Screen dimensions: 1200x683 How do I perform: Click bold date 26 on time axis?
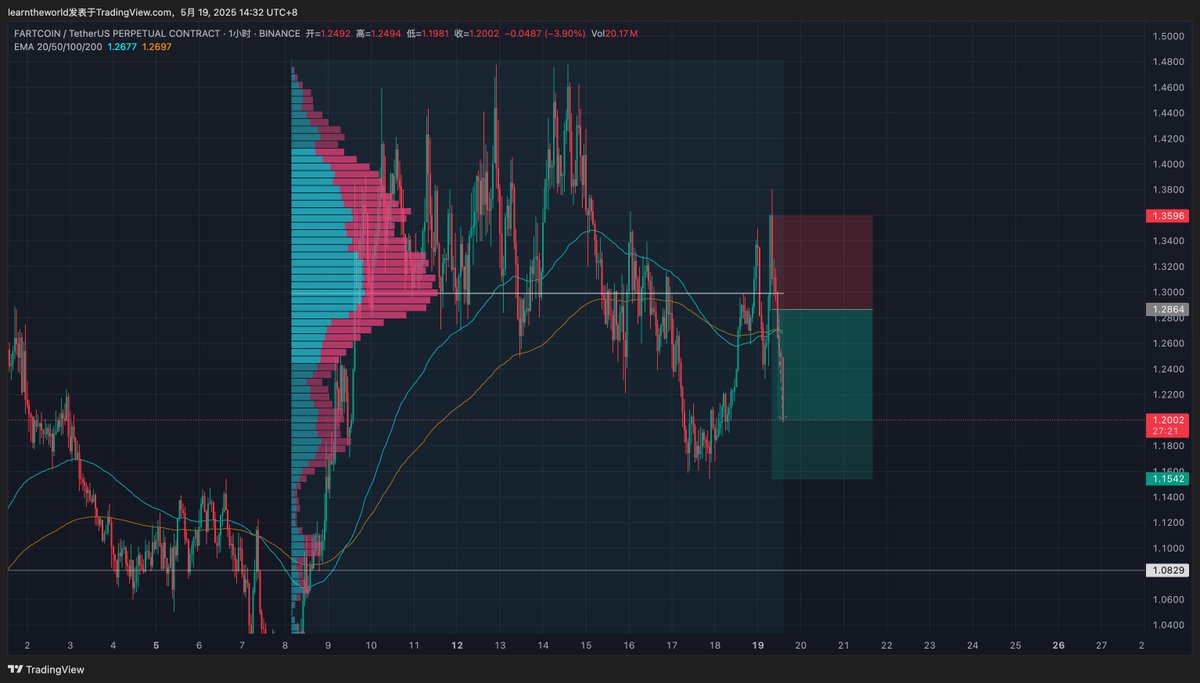pos(1058,646)
